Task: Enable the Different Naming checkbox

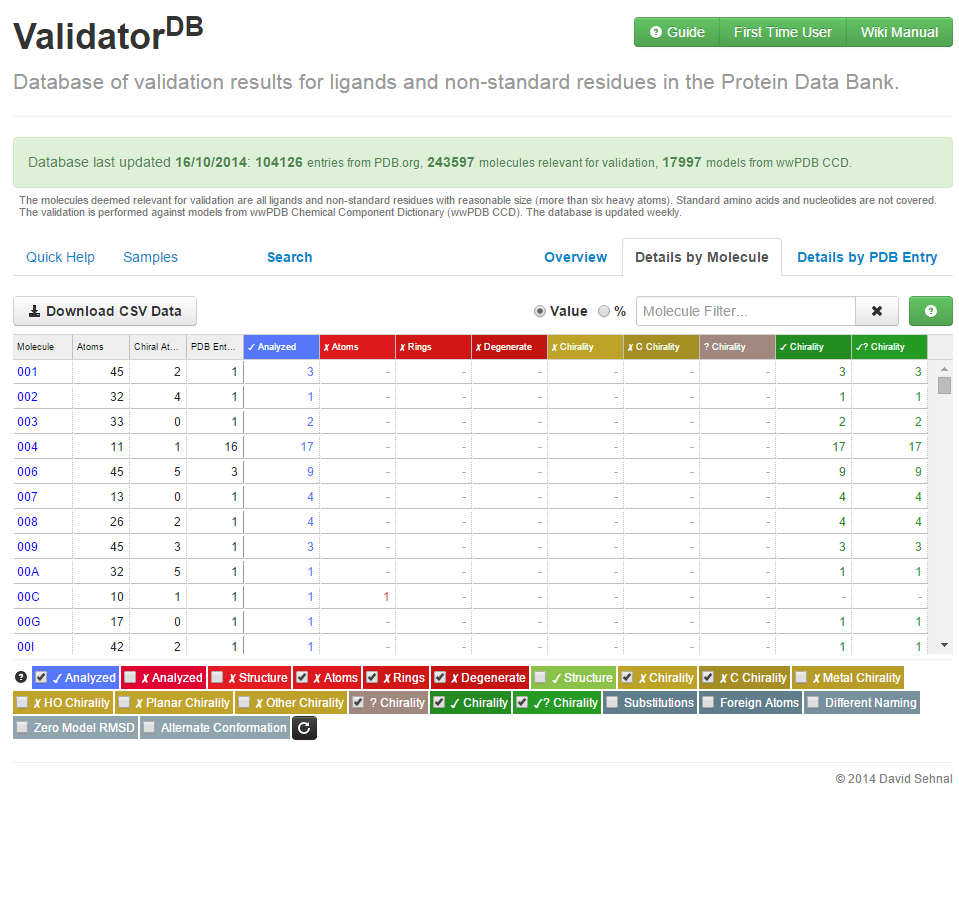Action: click(x=813, y=702)
